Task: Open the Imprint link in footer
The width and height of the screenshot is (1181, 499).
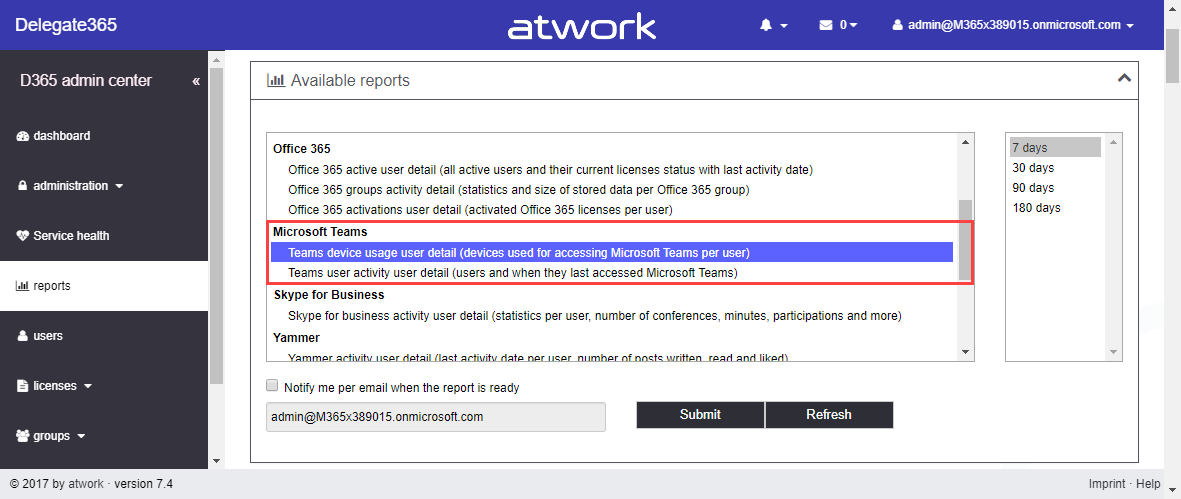Action: point(1108,484)
